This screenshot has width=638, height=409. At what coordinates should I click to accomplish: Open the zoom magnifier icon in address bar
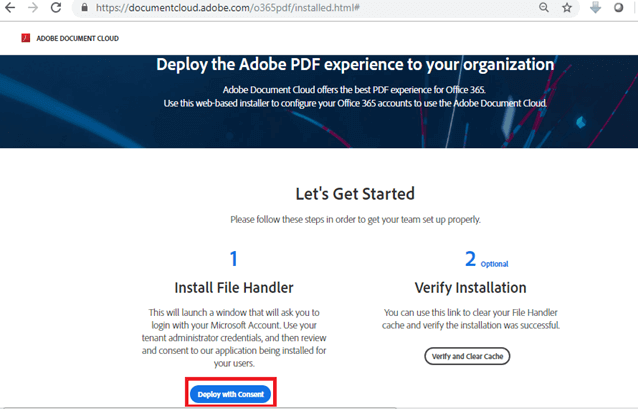pos(544,7)
